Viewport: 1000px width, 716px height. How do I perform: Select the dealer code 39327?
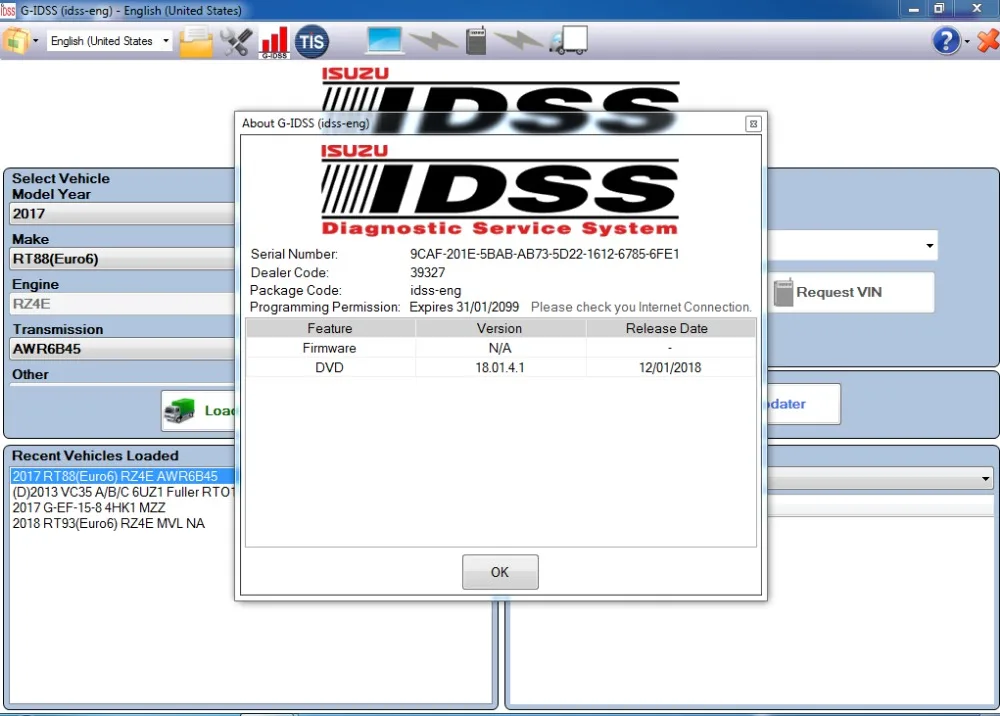pyautogui.click(x=427, y=272)
